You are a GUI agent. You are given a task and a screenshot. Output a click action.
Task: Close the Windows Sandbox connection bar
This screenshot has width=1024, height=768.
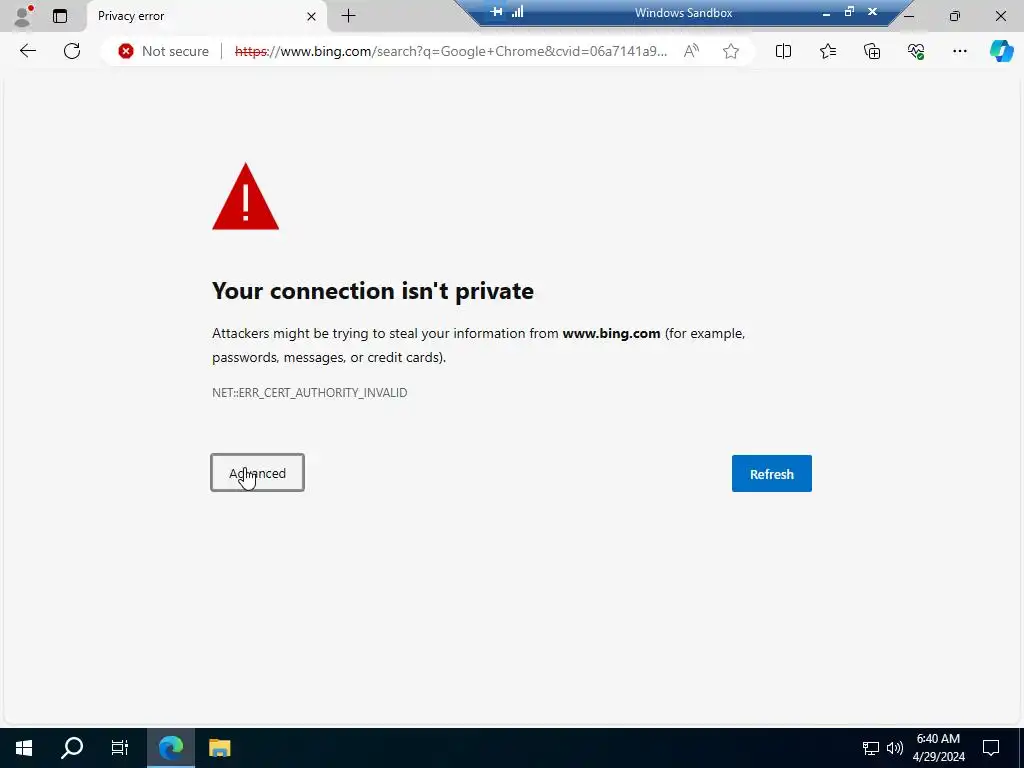pos(872,12)
